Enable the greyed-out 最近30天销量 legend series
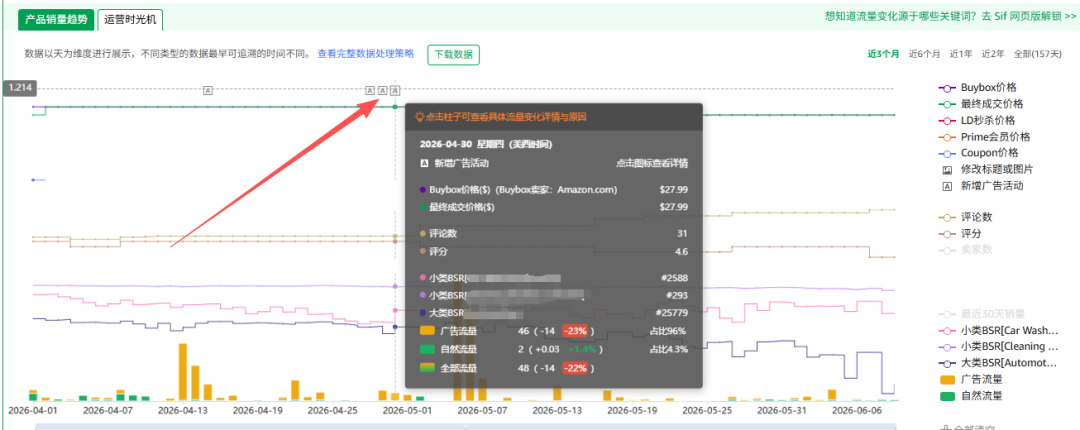This screenshot has height=430, width=1080. coord(982,314)
